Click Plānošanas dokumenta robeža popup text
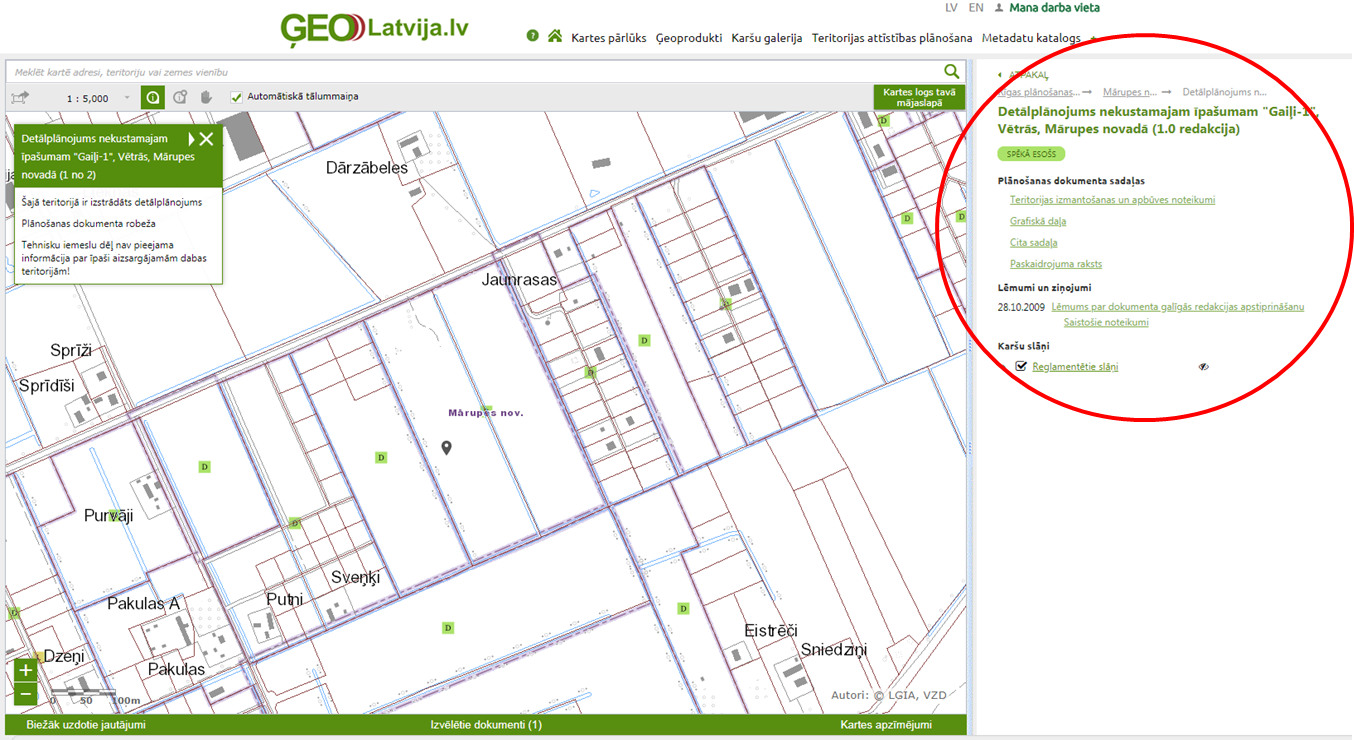This screenshot has height=740, width=1354. (88, 224)
